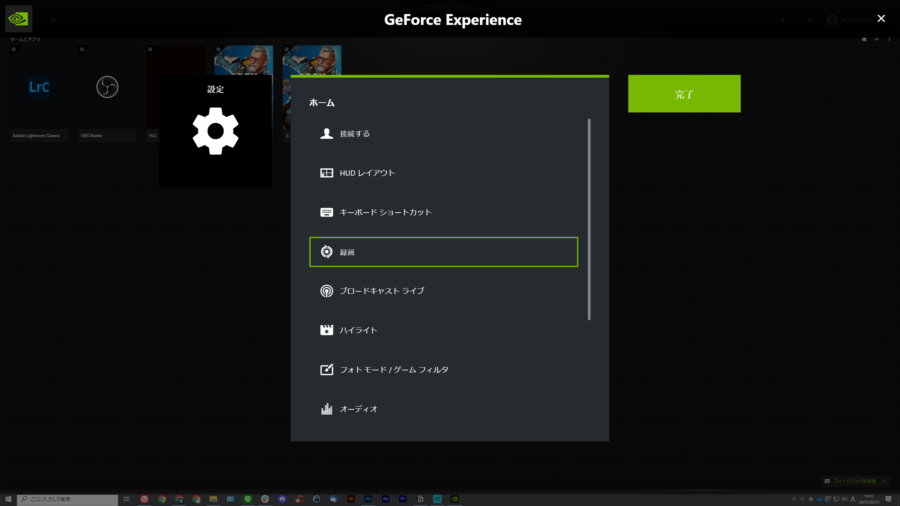This screenshot has width=900, height=506.
Task: Click the feedback link in background
Action: click(855, 481)
